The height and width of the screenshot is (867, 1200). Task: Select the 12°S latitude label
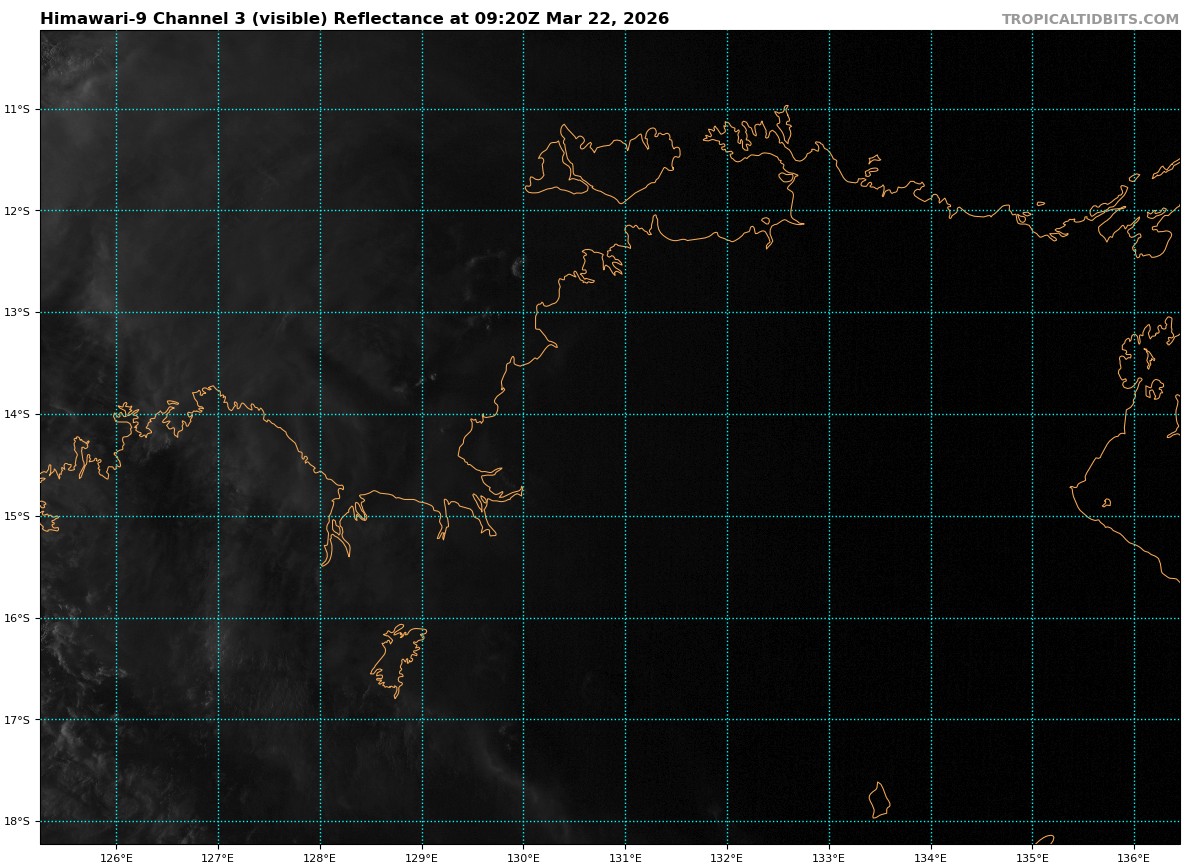tap(17, 211)
